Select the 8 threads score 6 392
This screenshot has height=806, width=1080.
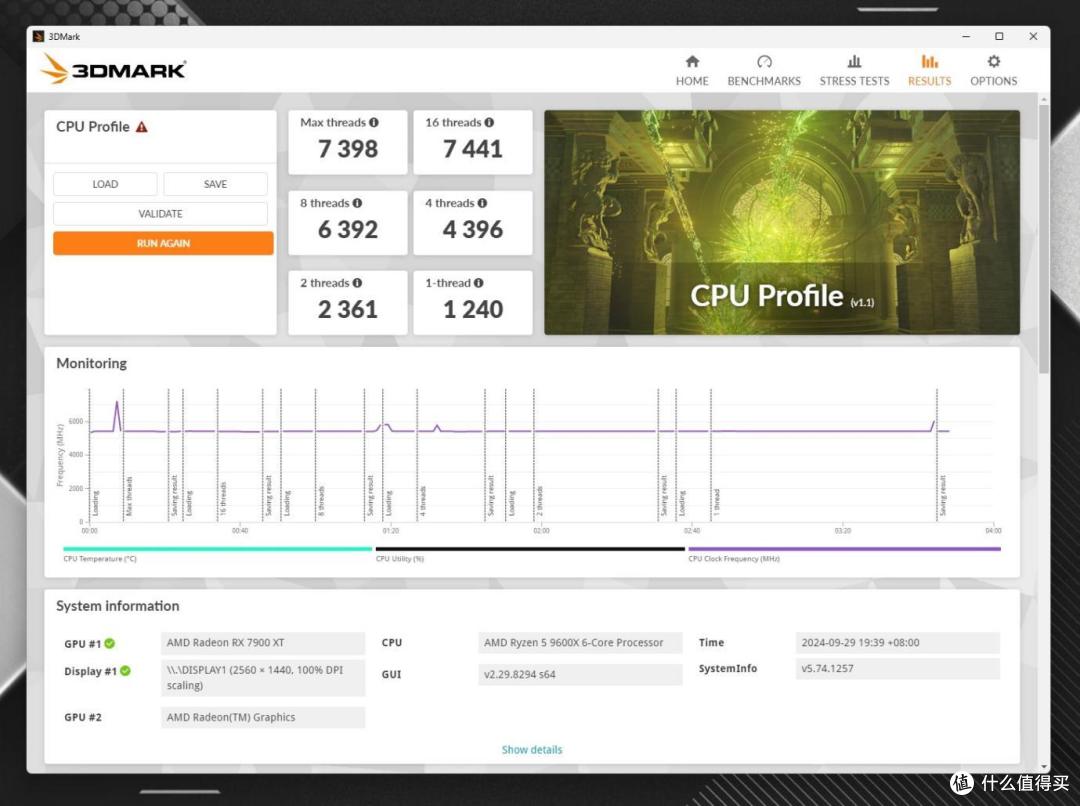pos(348,229)
